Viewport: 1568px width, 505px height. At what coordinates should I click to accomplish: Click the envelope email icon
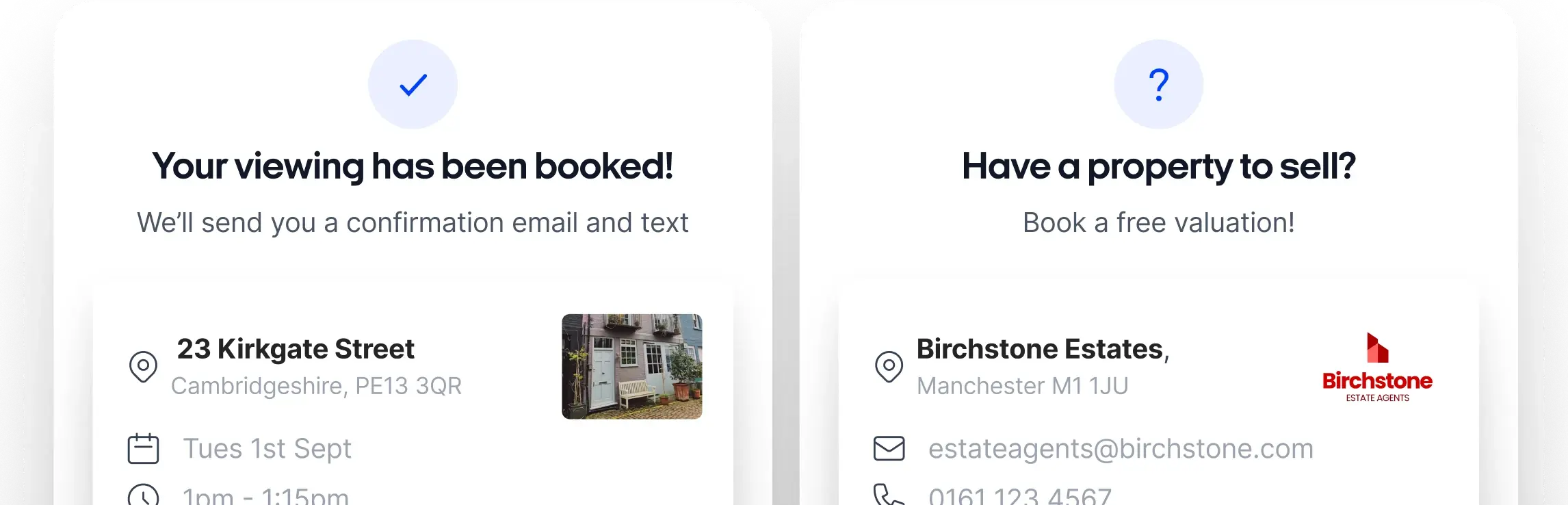(889, 449)
